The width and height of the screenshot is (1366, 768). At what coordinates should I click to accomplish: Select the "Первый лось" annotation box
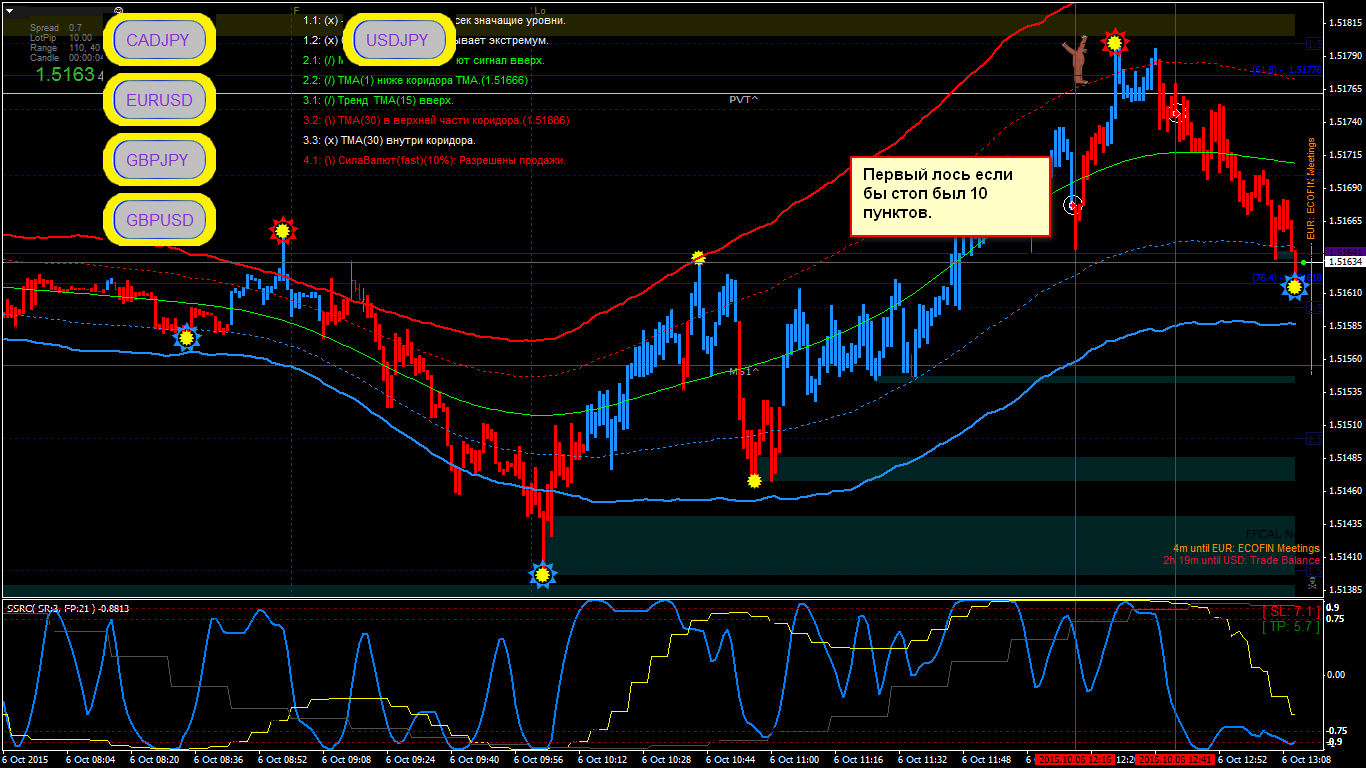pyautogui.click(x=950, y=196)
